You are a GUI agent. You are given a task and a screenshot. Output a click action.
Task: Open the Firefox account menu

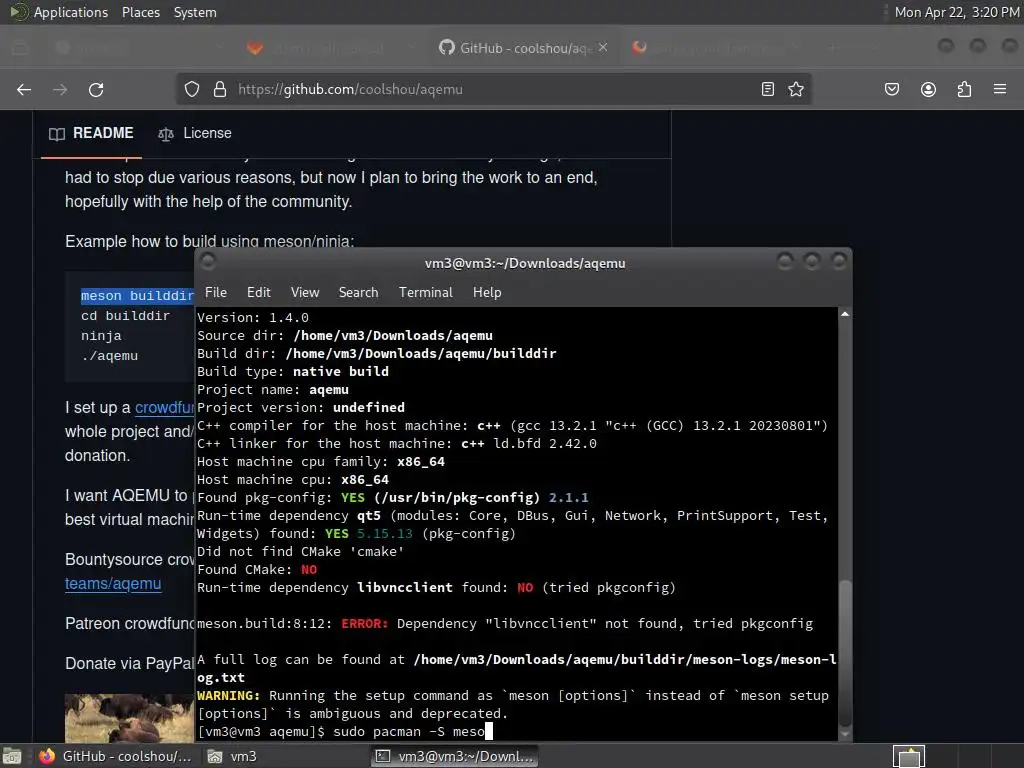[x=928, y=89]
